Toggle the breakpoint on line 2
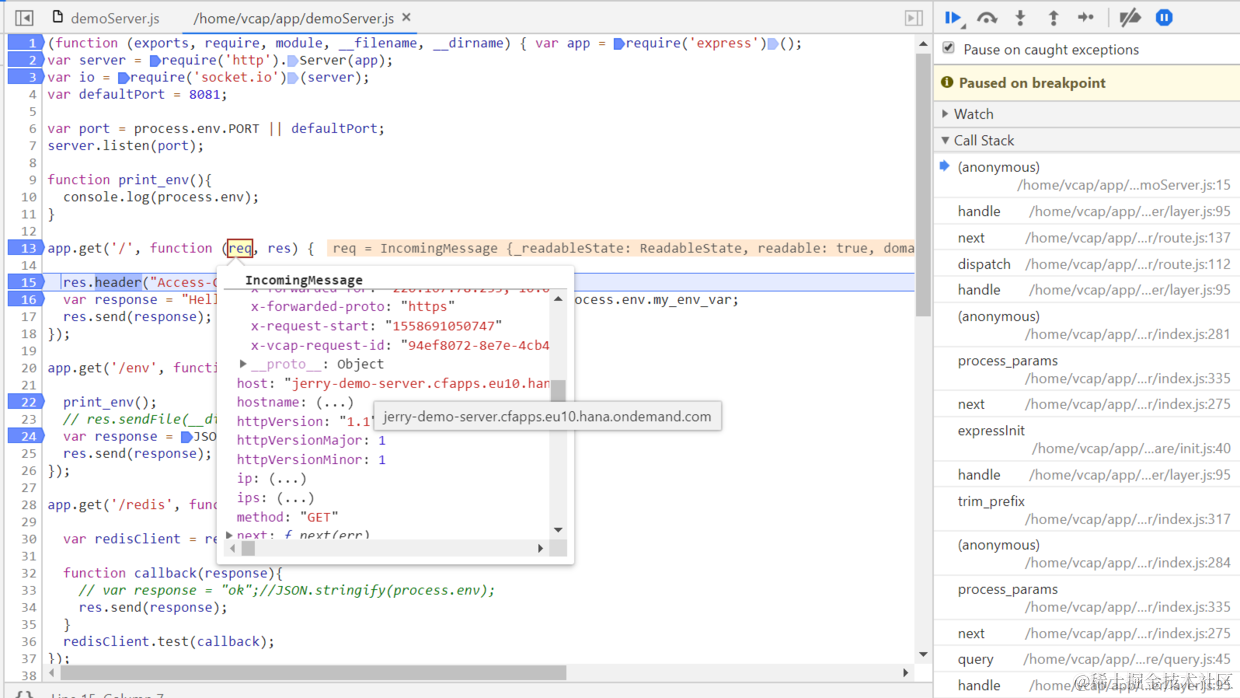 pyautogui.click(x=26, y=60)
